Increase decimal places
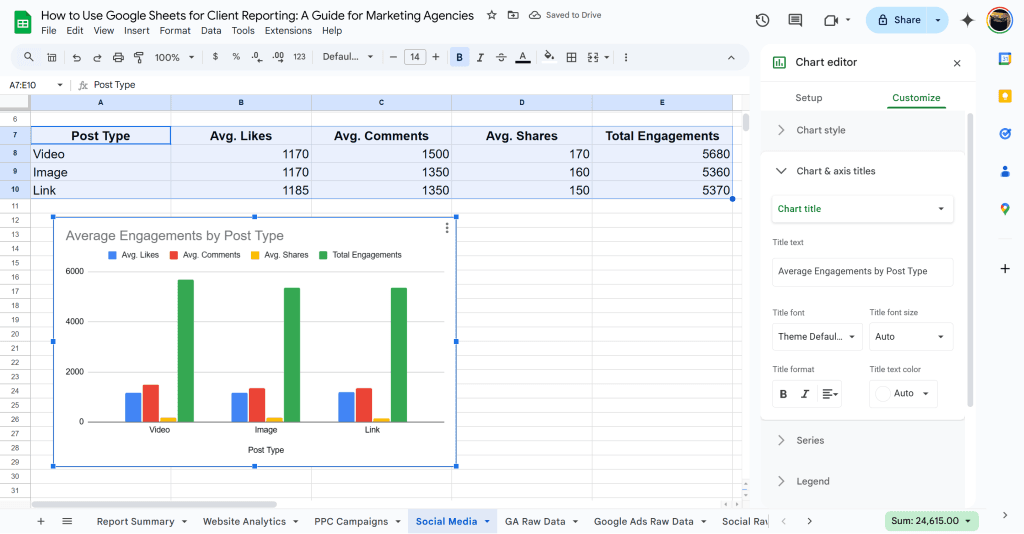This screenshot has height=534, width=1024. pos(278,57)
